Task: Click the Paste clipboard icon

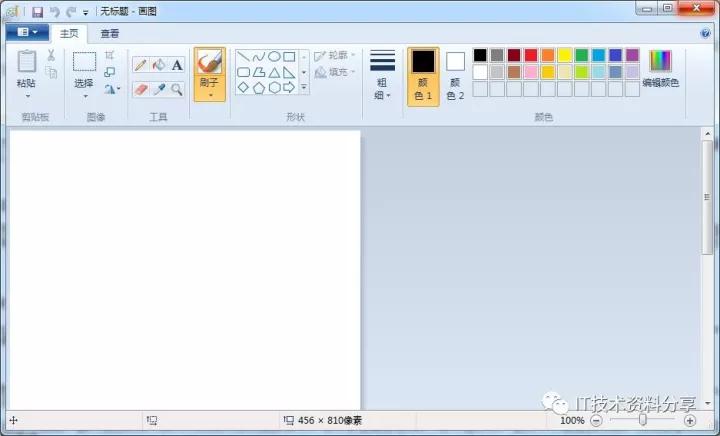Action: point(27,61)
